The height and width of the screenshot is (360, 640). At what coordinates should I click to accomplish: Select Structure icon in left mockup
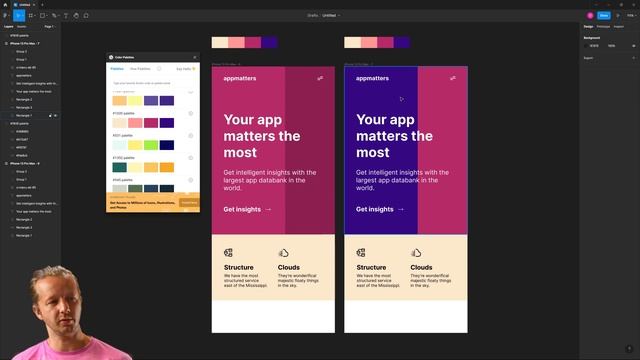[228, 253]
